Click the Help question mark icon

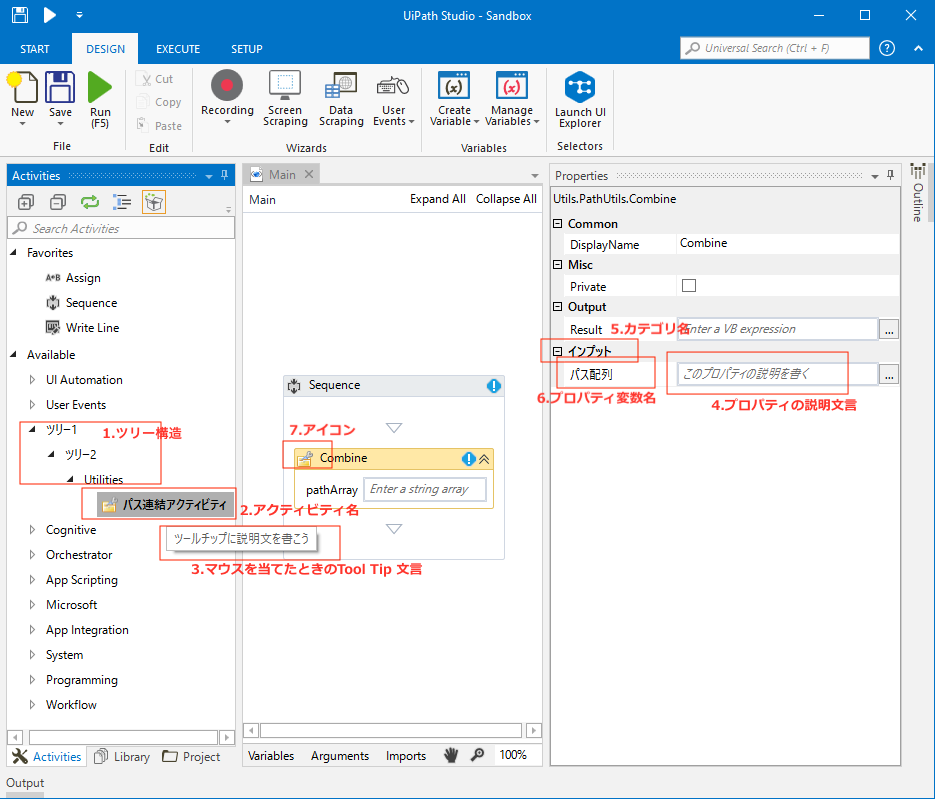click(887, 48)
